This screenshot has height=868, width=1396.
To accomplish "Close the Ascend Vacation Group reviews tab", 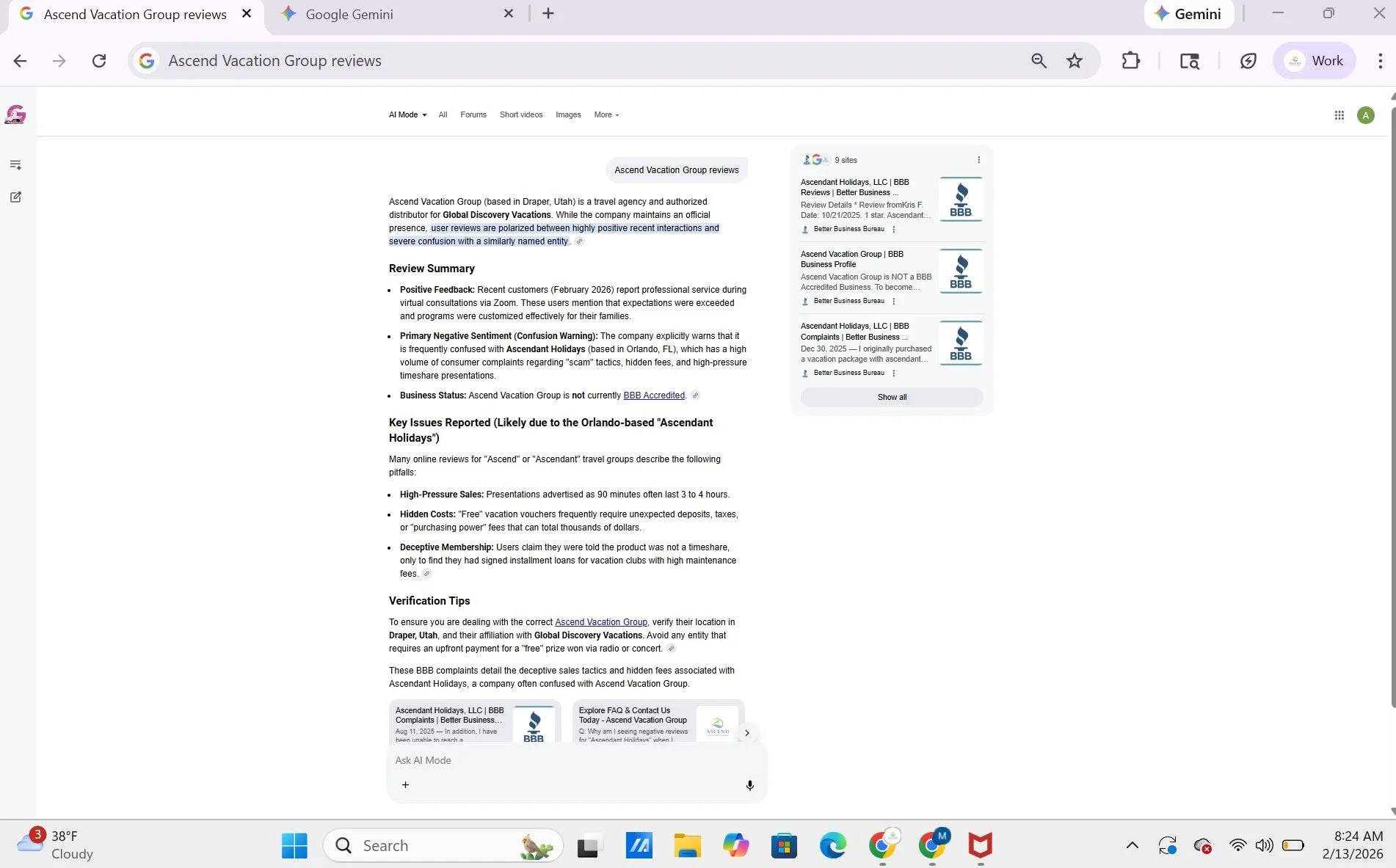I will (x=247, y=14).
